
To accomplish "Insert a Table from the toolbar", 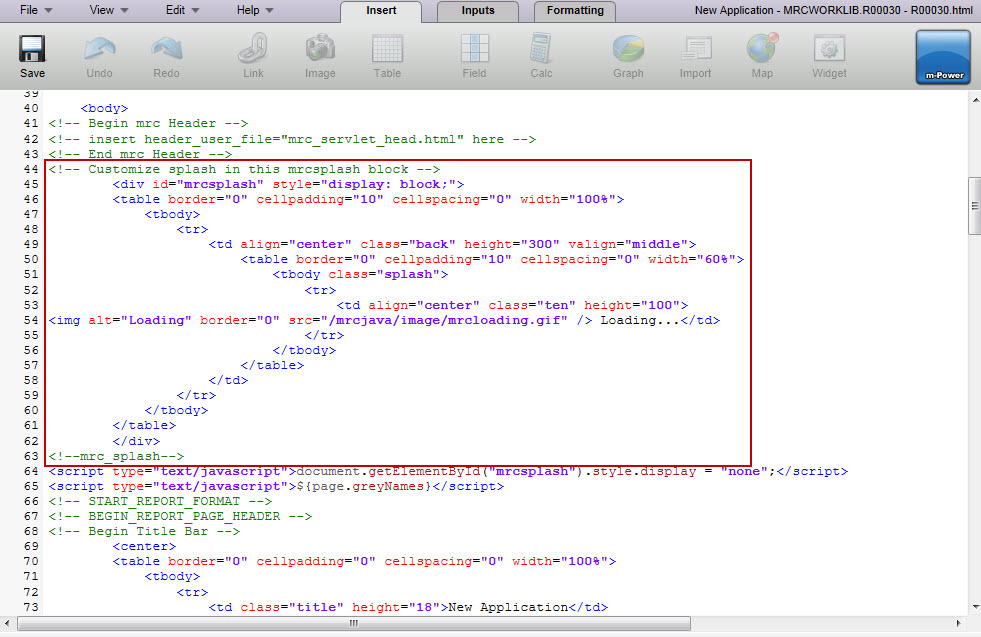I will [x=387, y=49].
